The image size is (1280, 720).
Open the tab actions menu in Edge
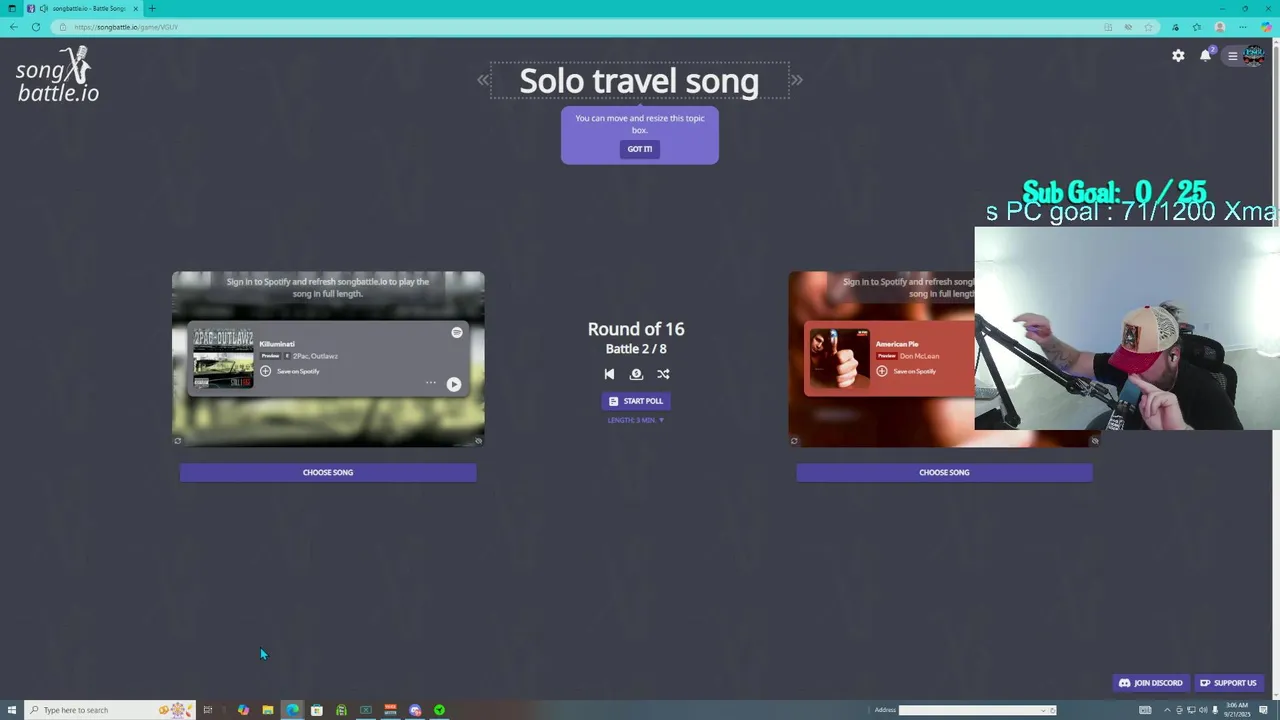click(11, 8)
